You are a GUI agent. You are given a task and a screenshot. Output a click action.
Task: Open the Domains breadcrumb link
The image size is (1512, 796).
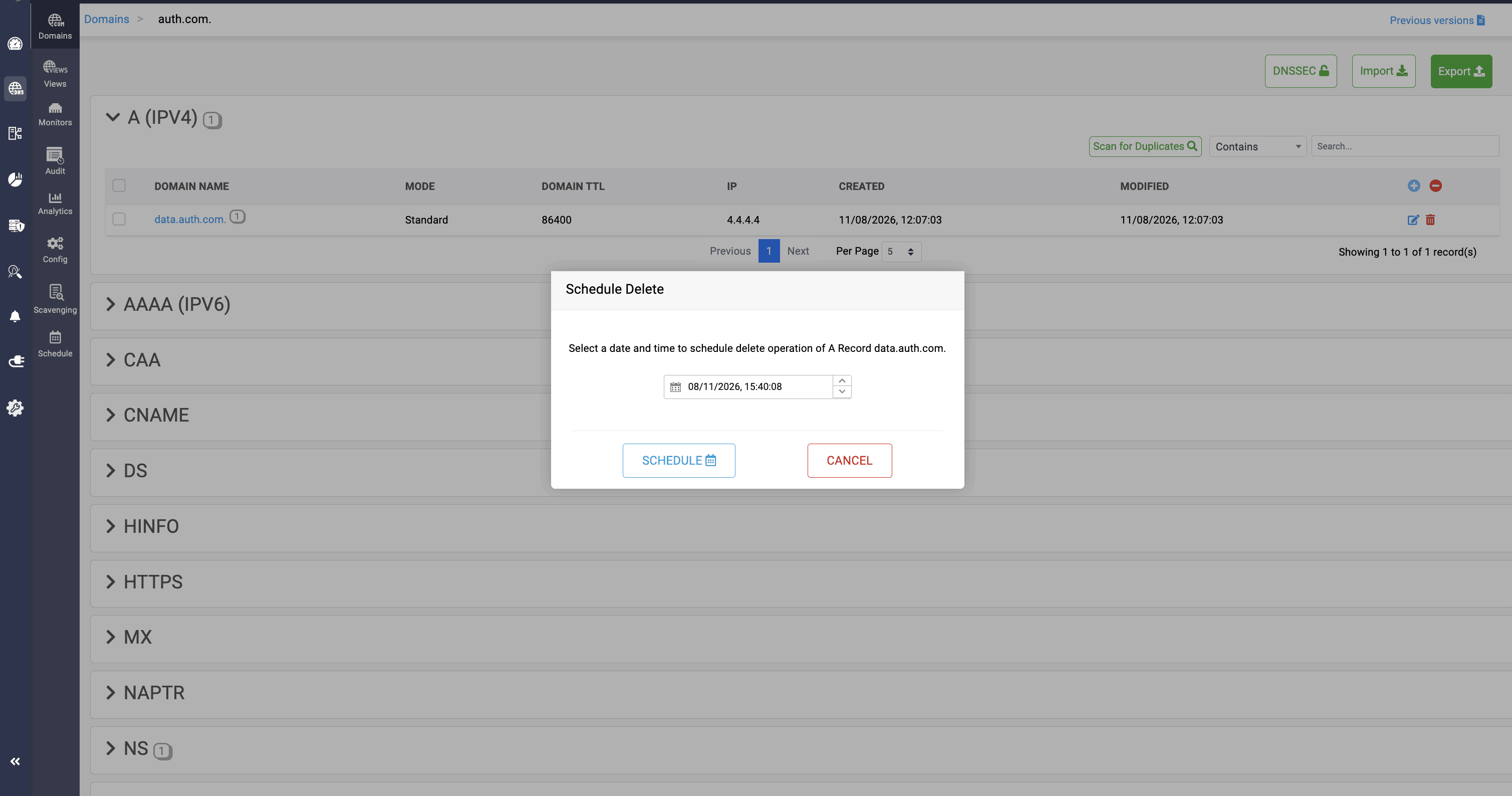point(106,19)
